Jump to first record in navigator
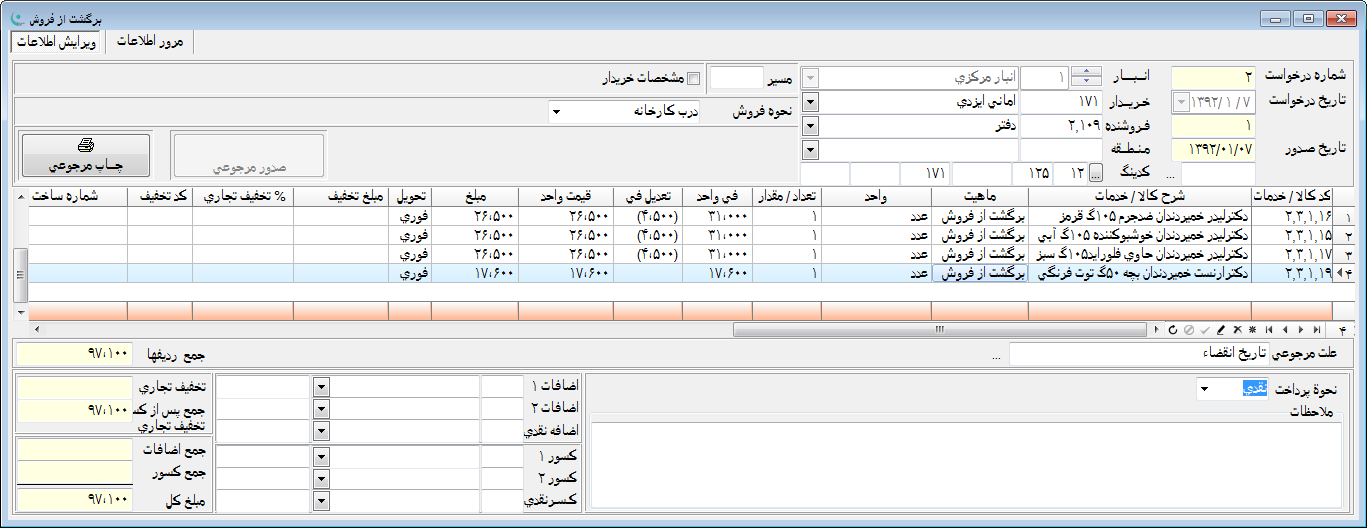The image size is (1367, 528). point(1269,329)
